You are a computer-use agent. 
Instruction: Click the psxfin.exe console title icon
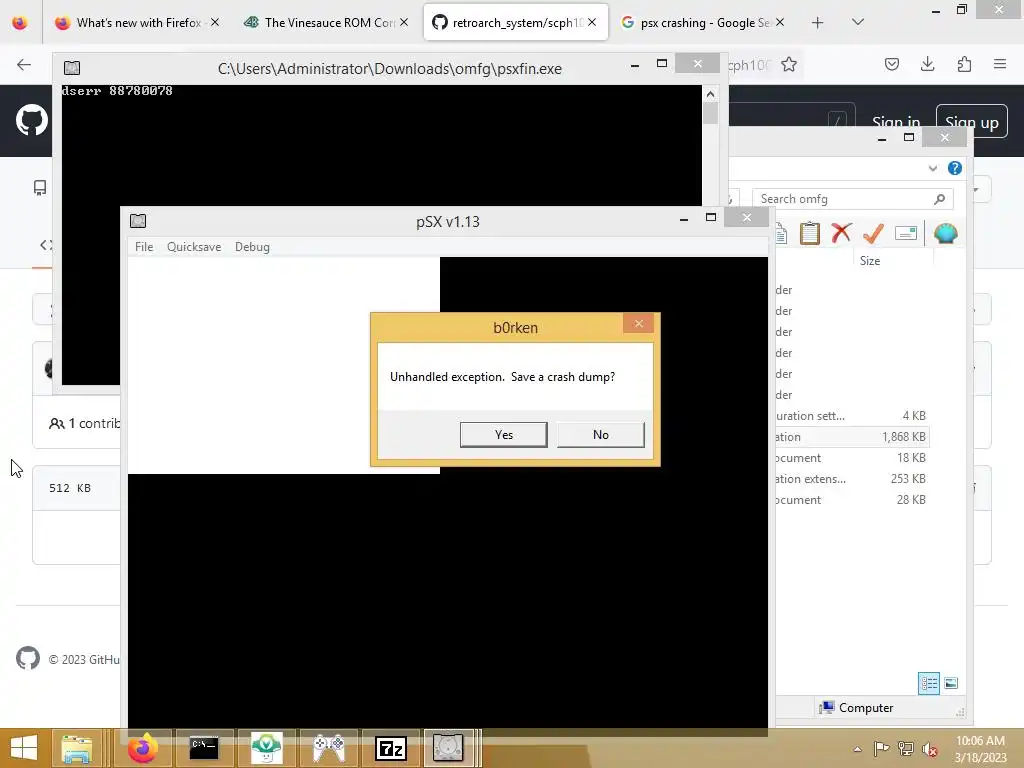pyautogui.click(x=72, y=68)
